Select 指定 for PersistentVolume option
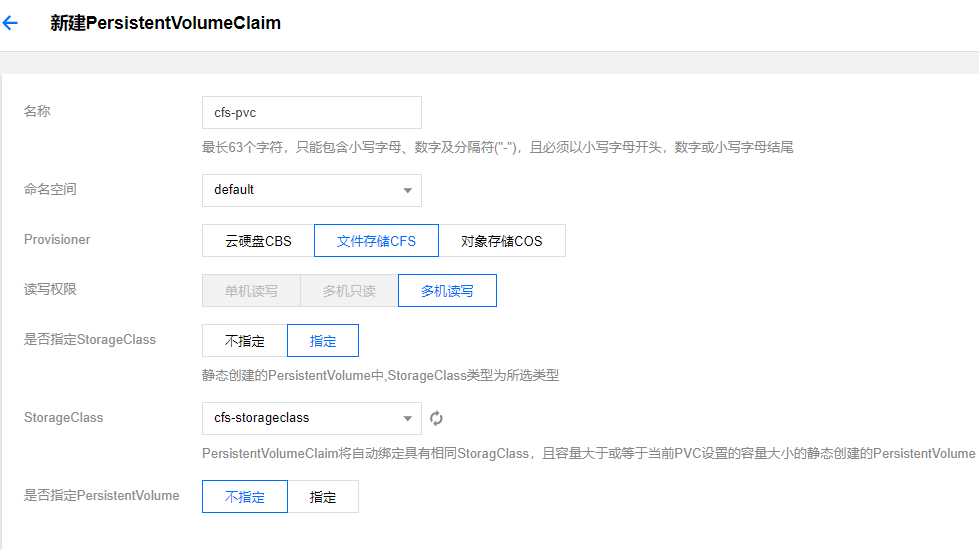The height and width of the screenshot is (549, 979). pyautogui.click(x=323, y=497)
